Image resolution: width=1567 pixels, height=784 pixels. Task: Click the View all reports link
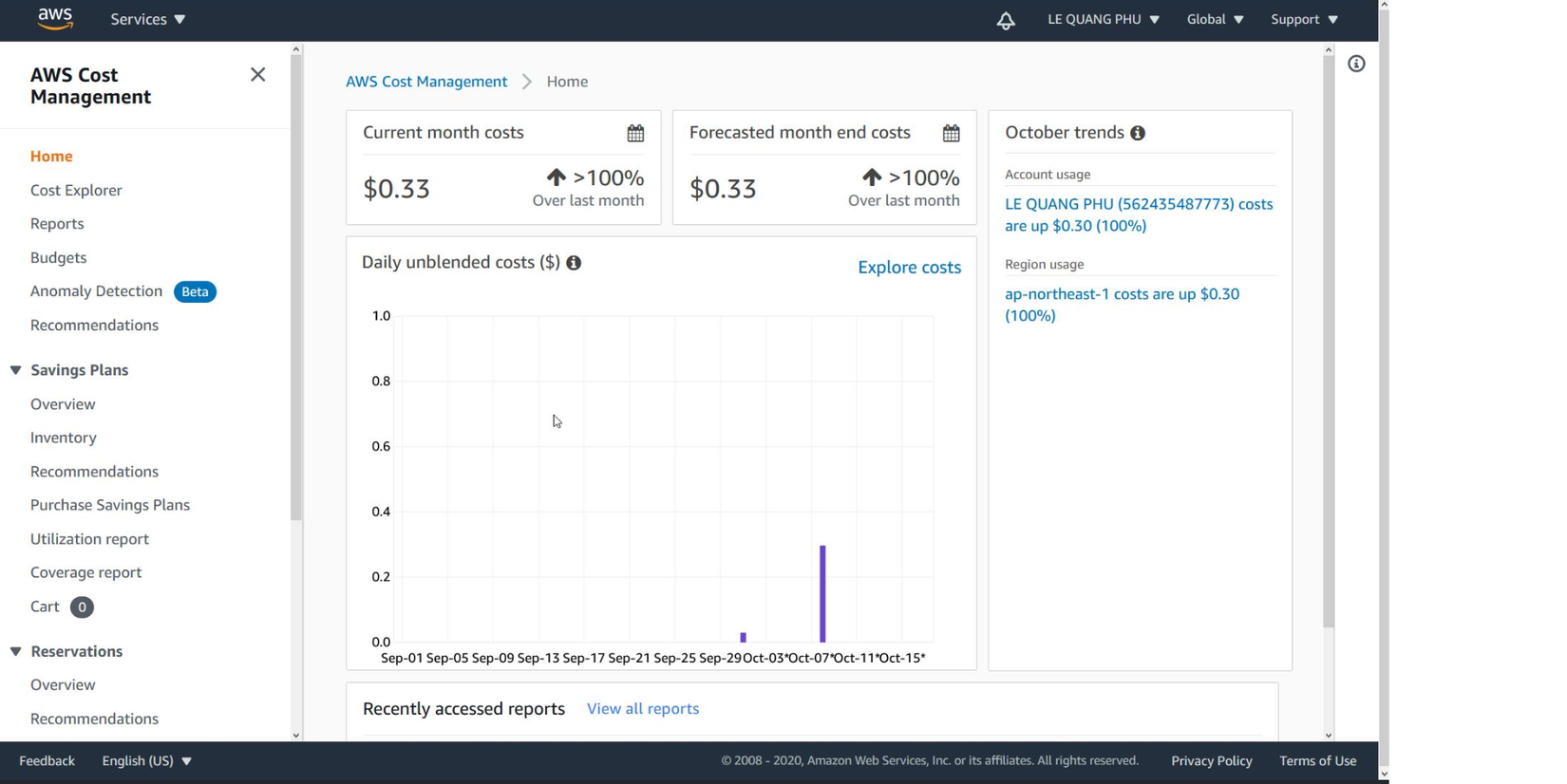643,709
